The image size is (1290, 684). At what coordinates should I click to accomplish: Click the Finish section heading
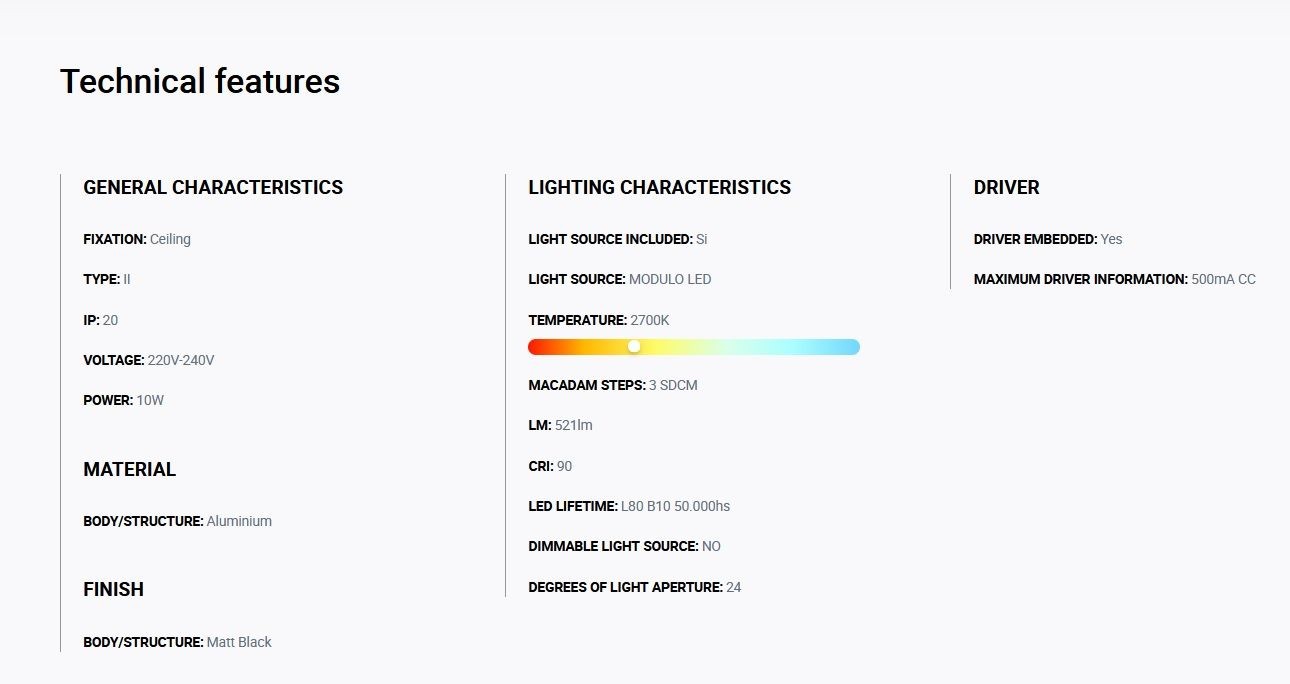pos(113,590)
